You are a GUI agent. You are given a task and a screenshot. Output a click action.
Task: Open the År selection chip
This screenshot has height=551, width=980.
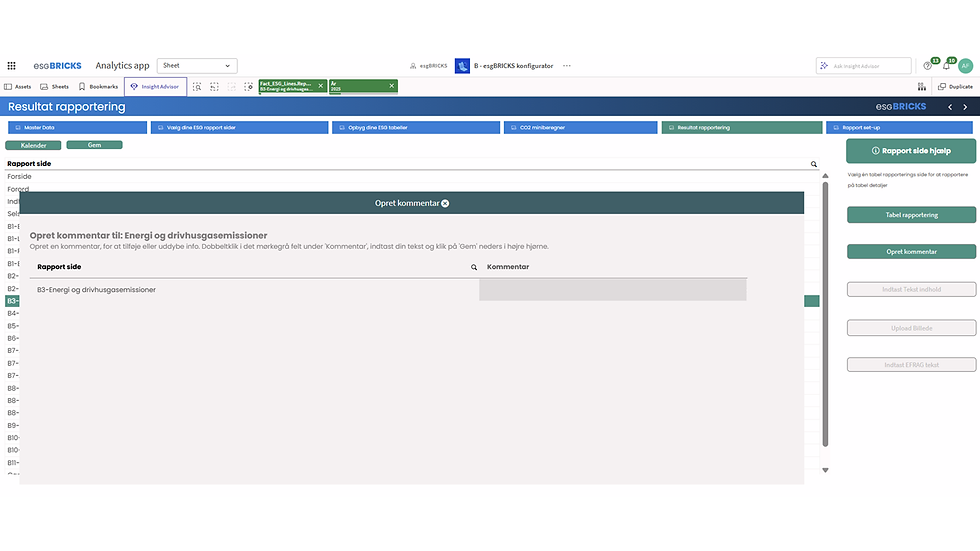coord(358,86)
